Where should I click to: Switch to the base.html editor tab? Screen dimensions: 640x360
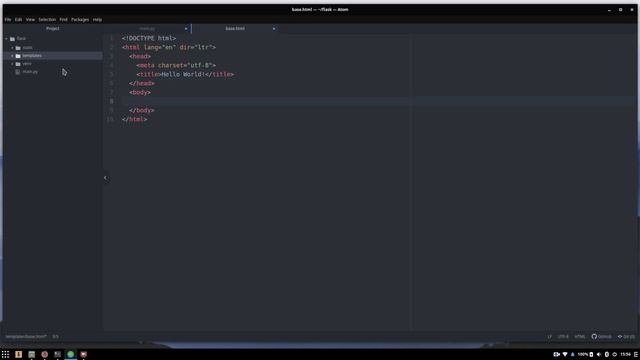pos(235,29)
